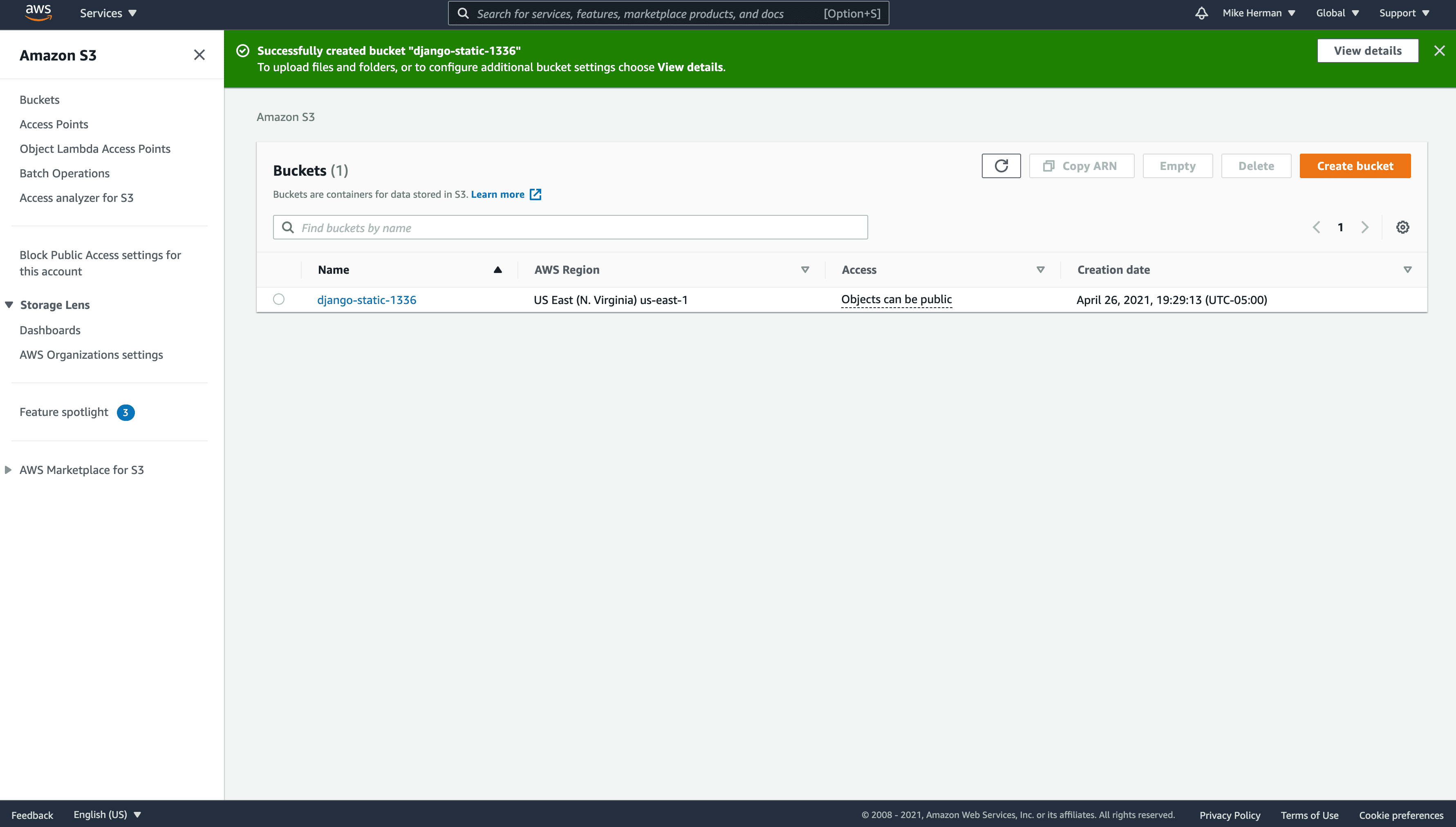Viewport: 1456px width, 827px height.
Task: Open AWS Organizations settings
Action: (x=91, y=354)
